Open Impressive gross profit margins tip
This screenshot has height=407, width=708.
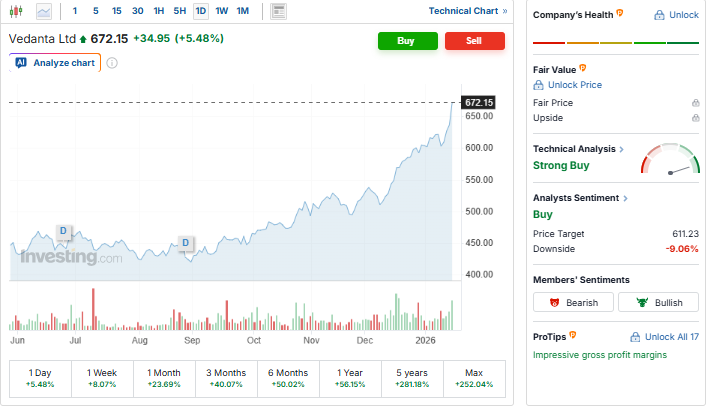click(x=600, y=355)
